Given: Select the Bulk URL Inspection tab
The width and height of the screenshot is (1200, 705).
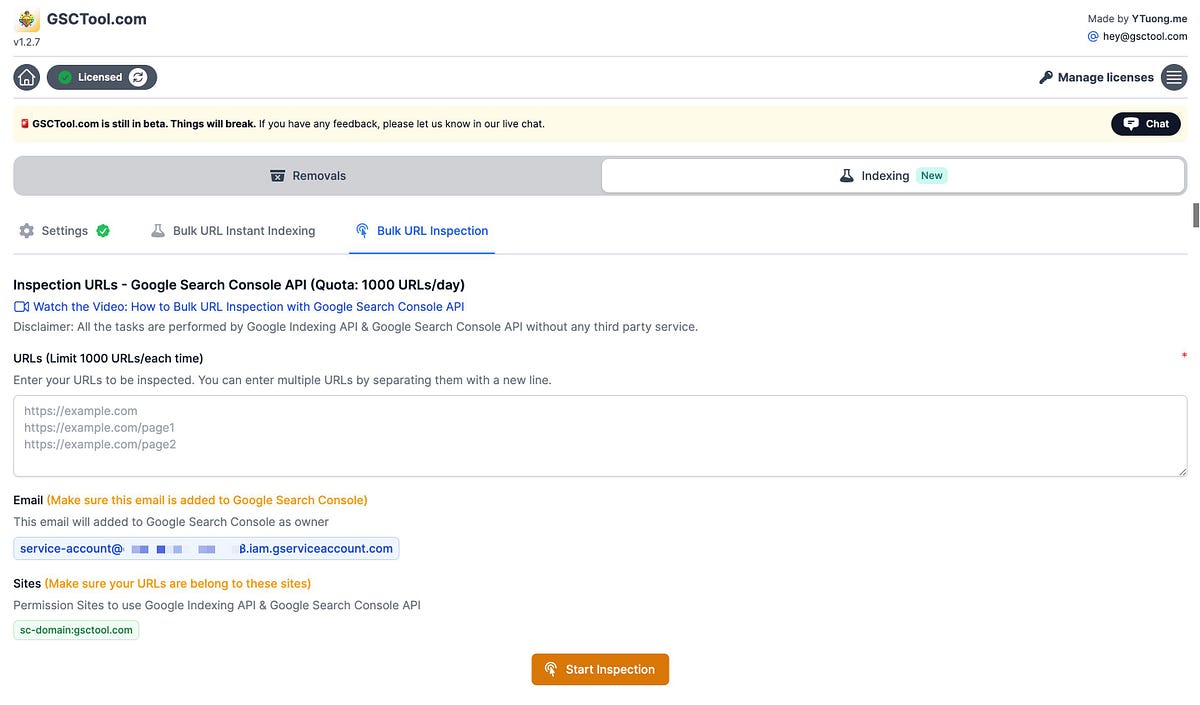Looking at the screenshot, I should [x=432, y=230].
